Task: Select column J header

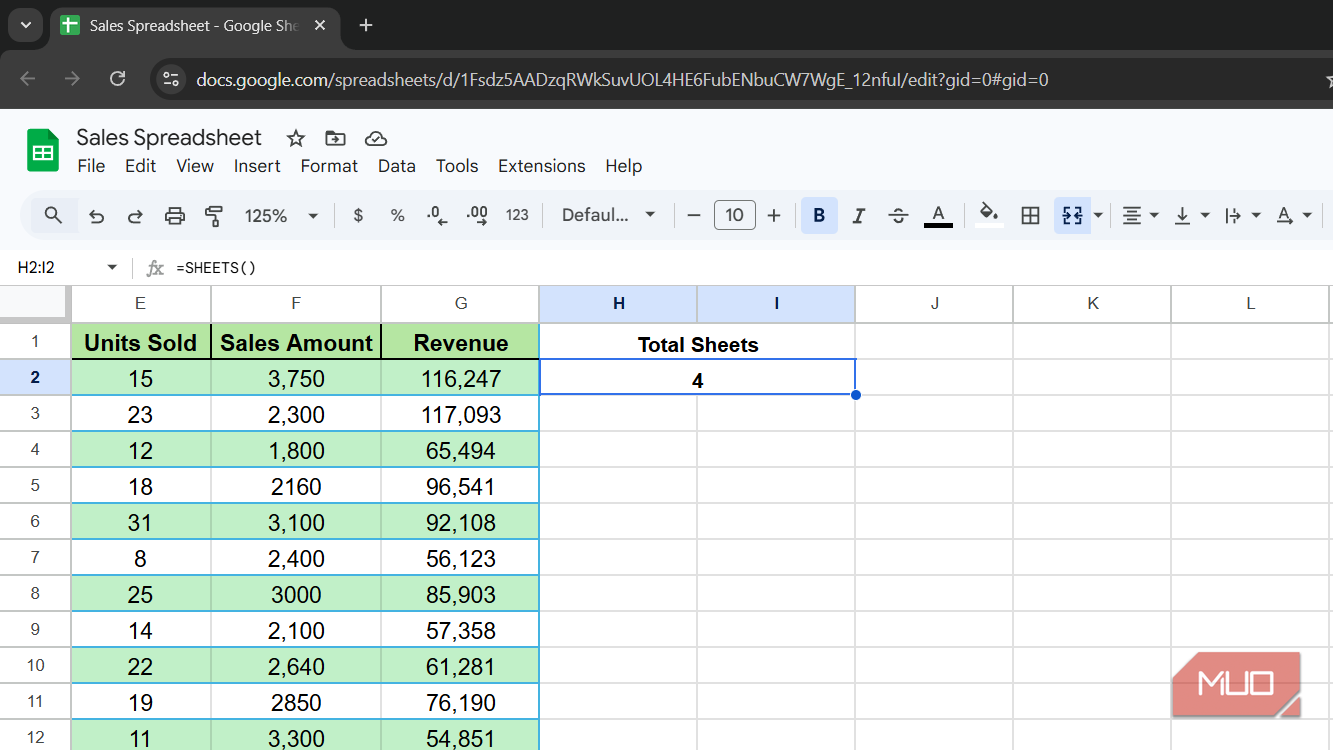Action: click(x=934, y=304)
